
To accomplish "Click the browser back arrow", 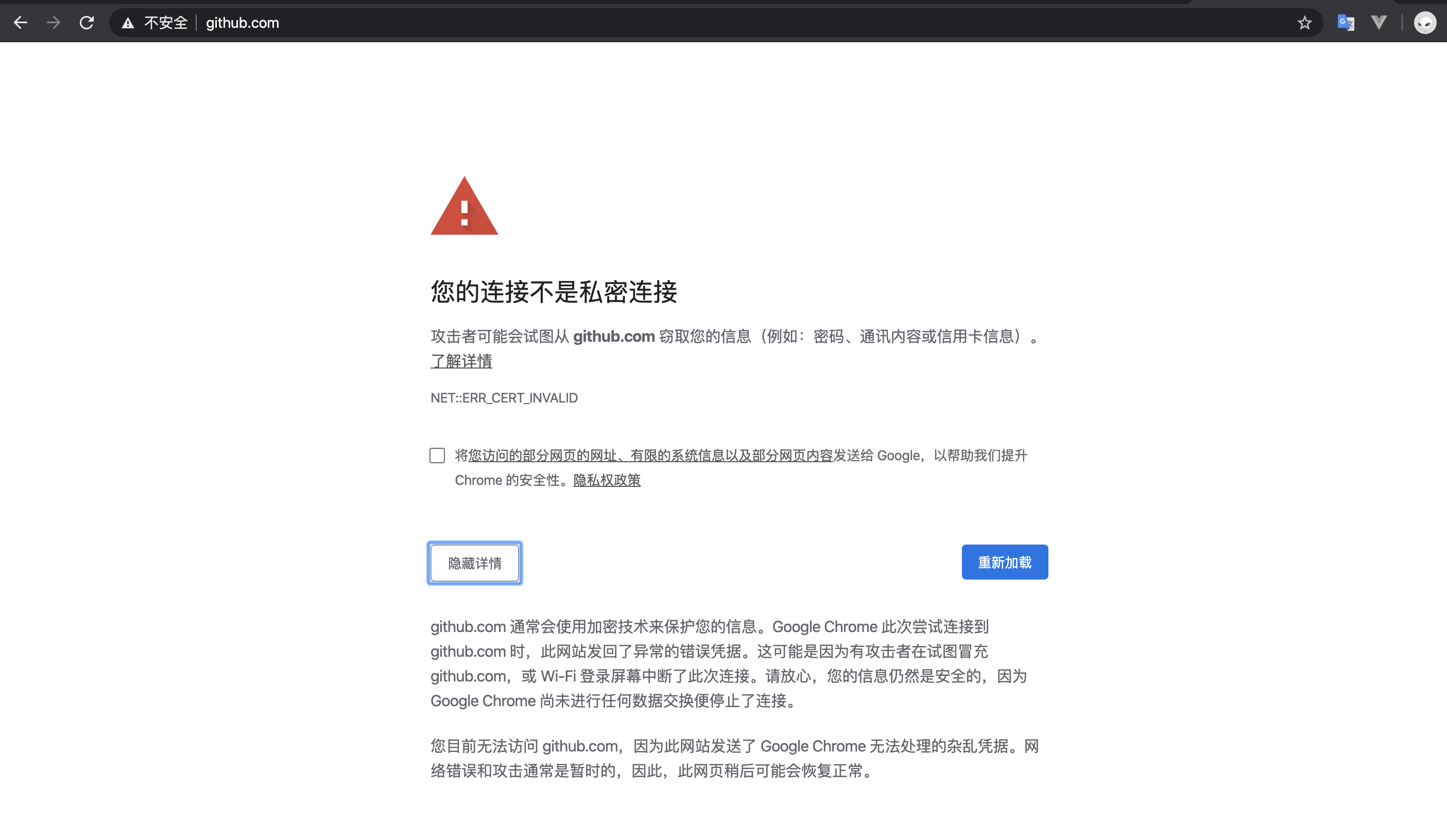I will click(21, 23).
